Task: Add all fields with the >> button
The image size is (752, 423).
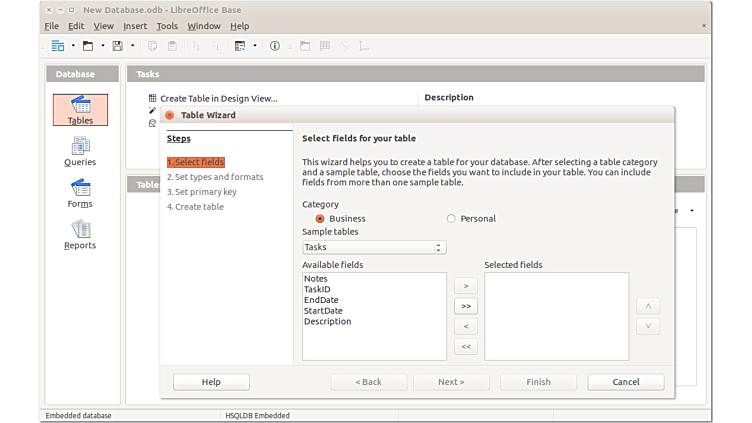Action: (465, 306)
